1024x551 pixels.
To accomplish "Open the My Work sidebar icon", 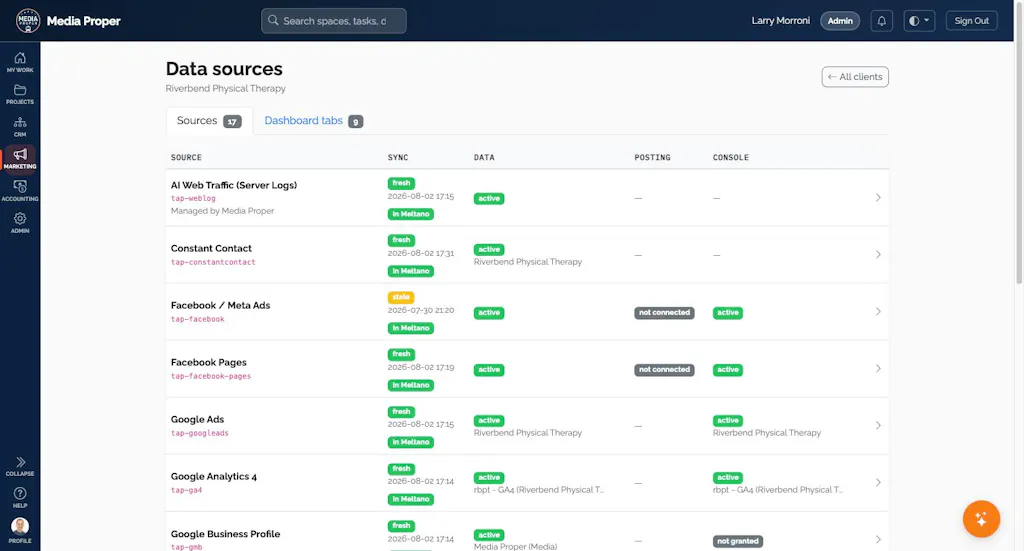I will pyautogui.click(x=20, y=63).
